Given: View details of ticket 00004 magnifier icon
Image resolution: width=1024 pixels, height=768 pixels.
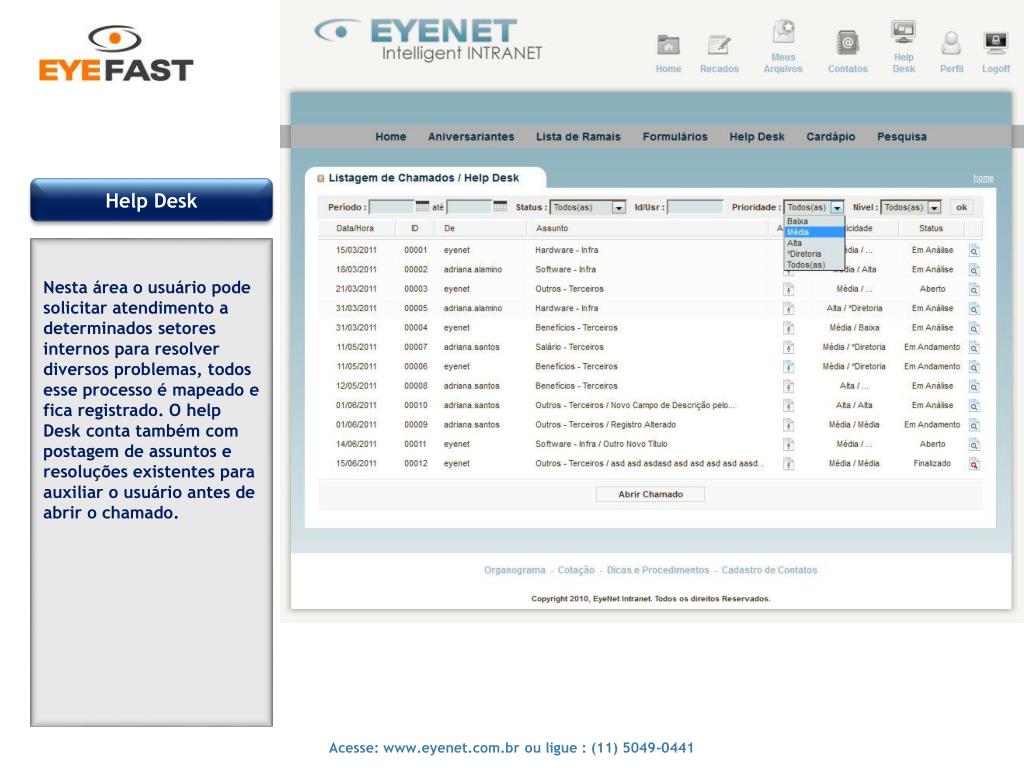Looking at the screenshot, I should pos(974,328).
